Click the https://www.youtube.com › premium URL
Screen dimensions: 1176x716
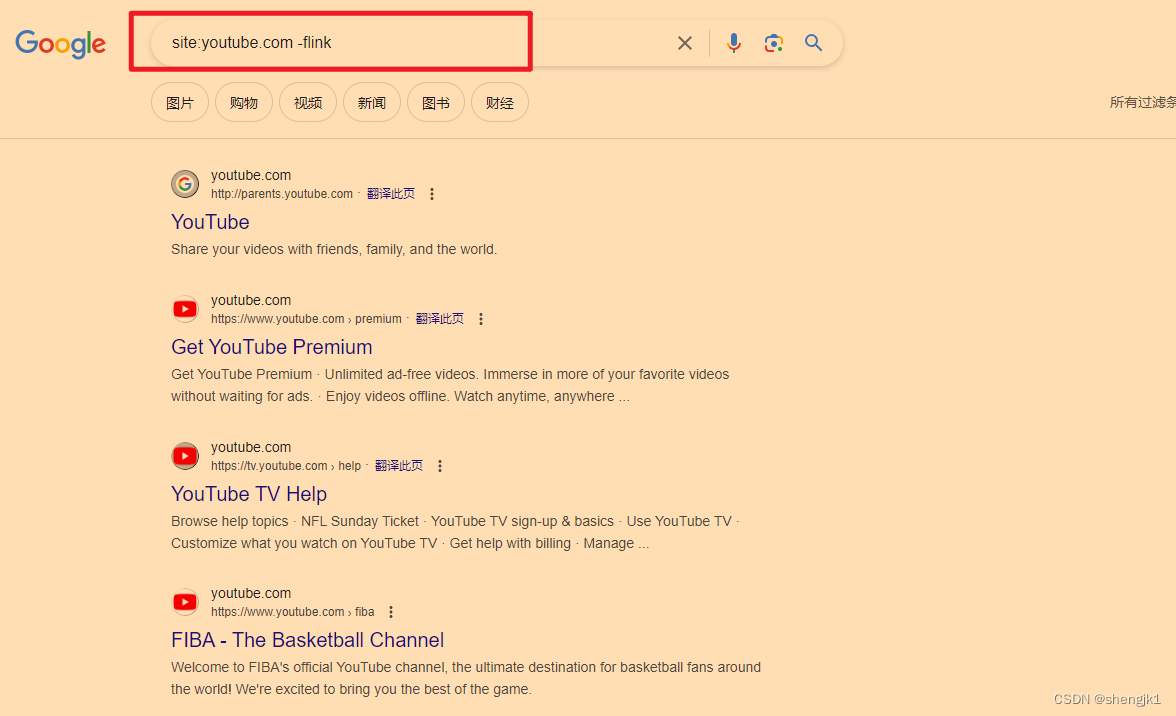pos(306,319)
